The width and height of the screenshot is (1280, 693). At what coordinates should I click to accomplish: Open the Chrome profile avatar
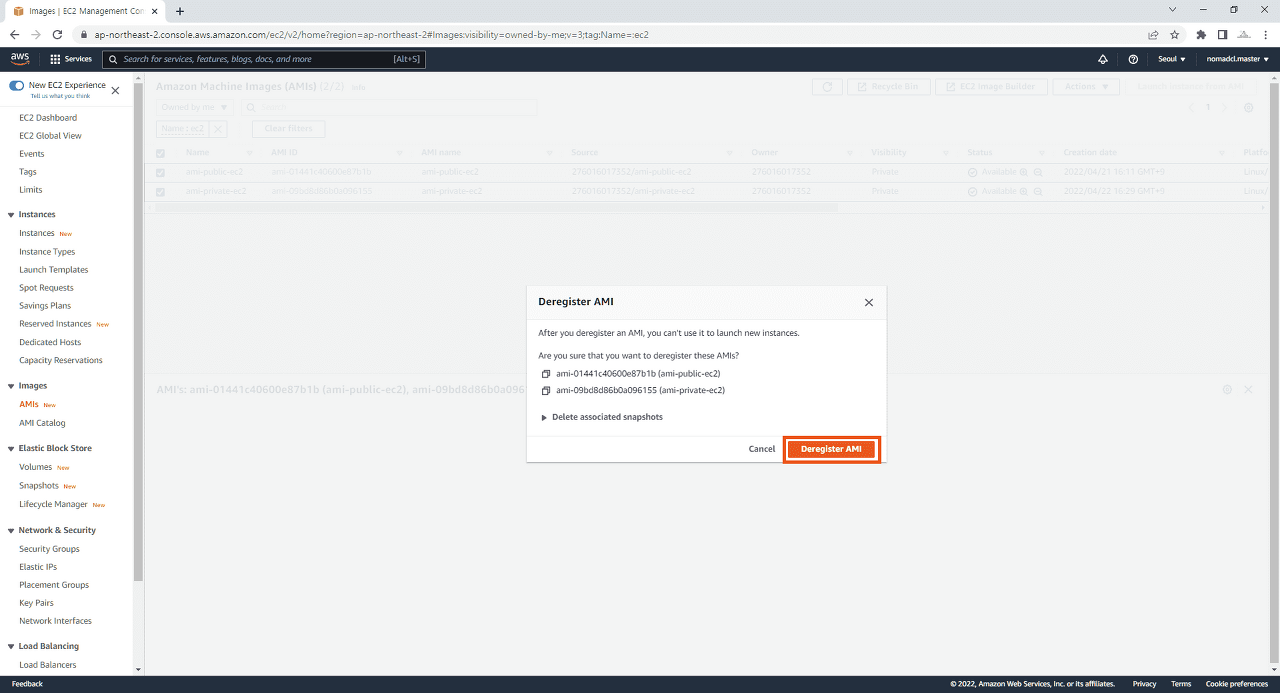tap(1243, 34)
